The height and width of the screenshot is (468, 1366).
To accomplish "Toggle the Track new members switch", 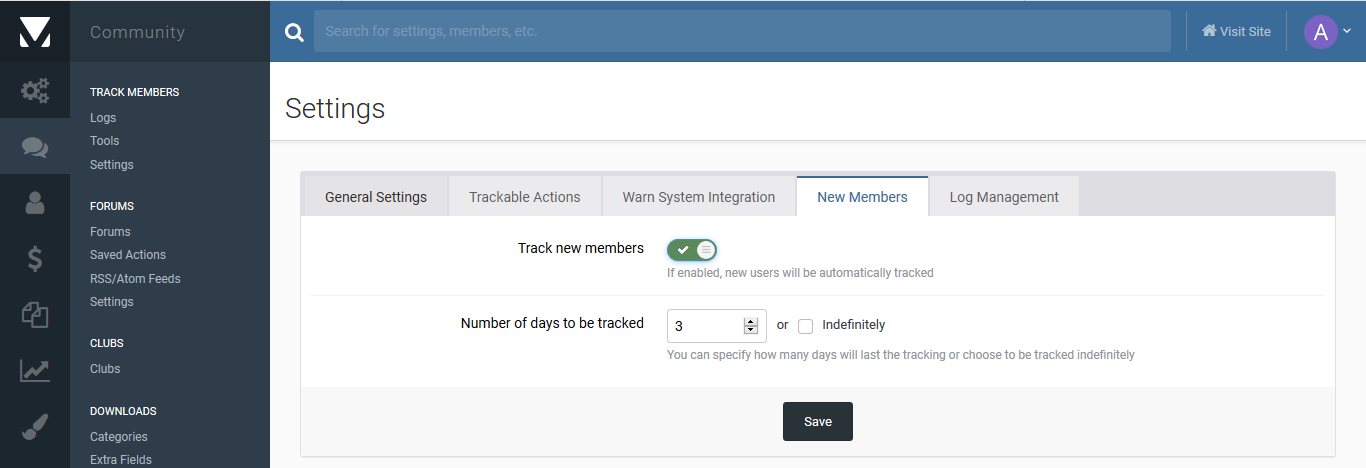I will [692, 249].
